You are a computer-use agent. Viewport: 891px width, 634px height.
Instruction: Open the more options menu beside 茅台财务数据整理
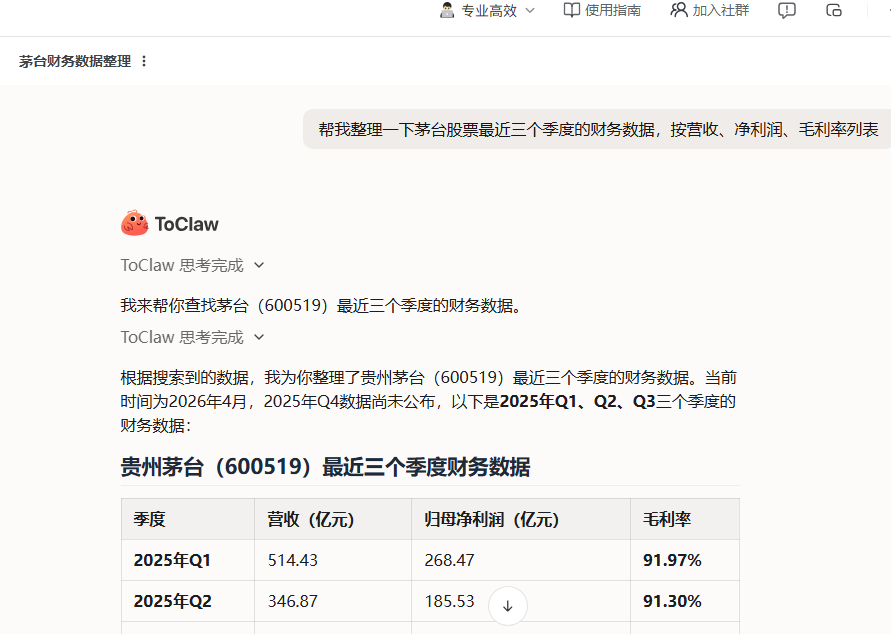tap(144, 61)
